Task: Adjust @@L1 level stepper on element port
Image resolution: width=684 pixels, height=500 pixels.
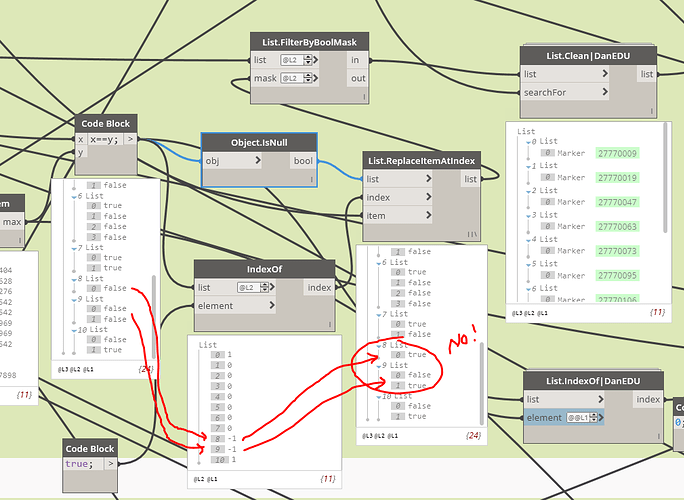Action: point(593,417)
